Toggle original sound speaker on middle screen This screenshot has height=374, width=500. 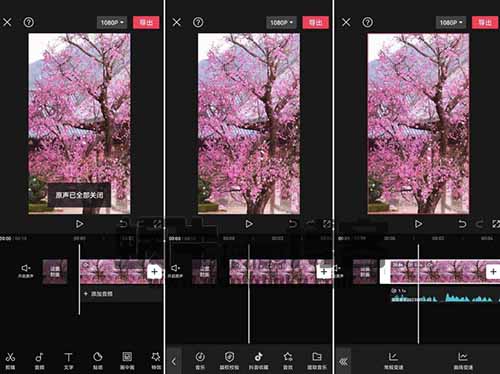coord(175,271)
